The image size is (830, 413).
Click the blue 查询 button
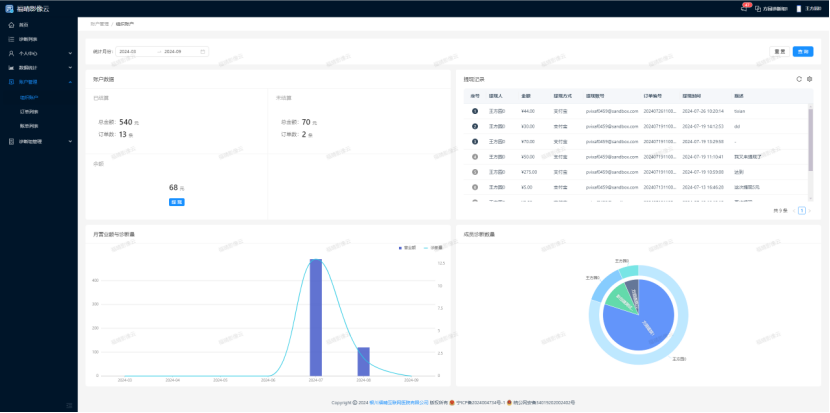(802, 51)
